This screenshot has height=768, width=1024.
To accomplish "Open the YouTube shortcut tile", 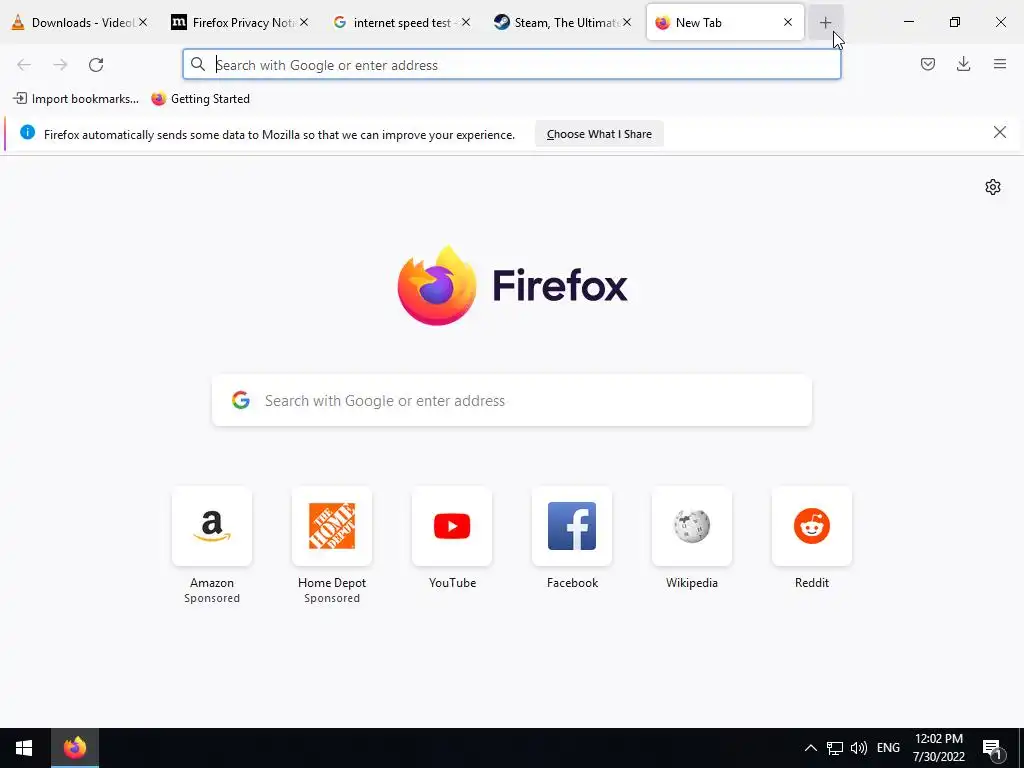I will (452, 526).
